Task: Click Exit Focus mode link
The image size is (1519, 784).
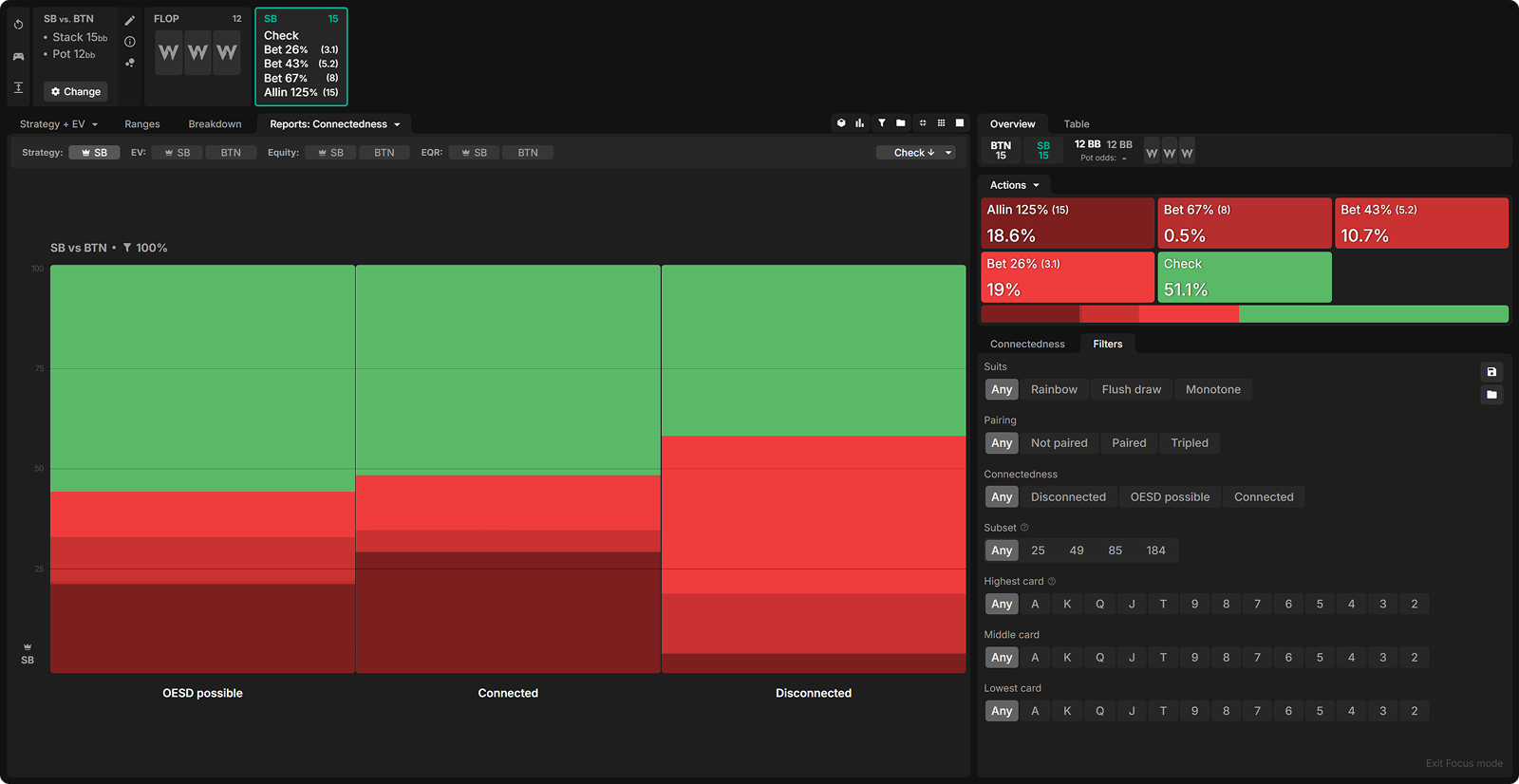Action: coord(1463,763)
